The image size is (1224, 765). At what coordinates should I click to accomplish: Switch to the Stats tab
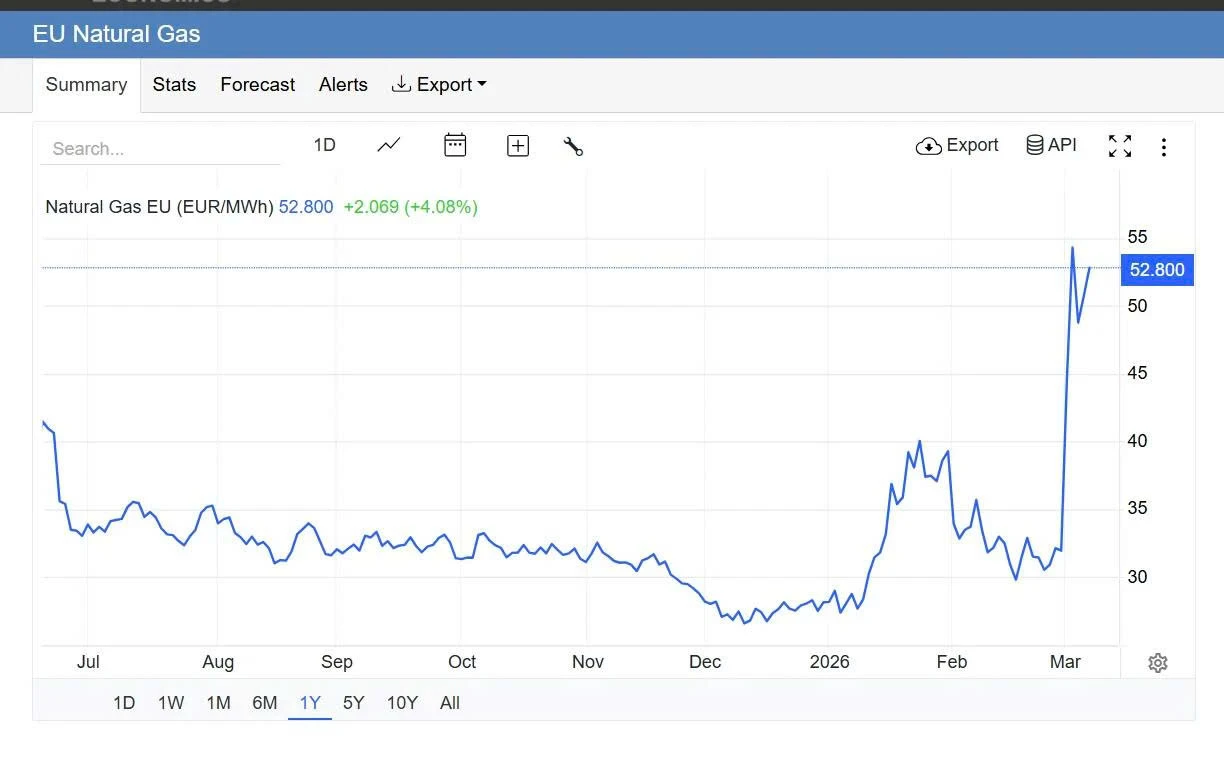[x=174, y=85]
